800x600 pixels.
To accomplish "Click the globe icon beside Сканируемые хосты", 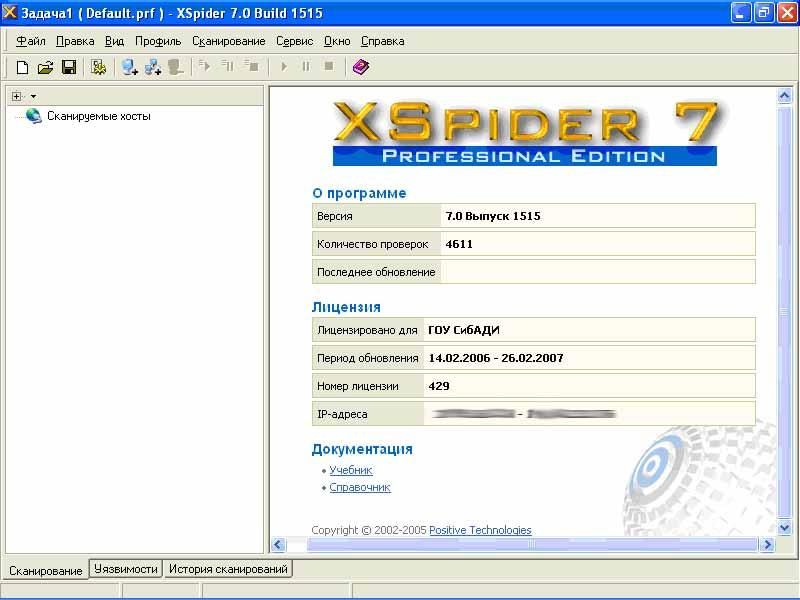I will [33, 116].
